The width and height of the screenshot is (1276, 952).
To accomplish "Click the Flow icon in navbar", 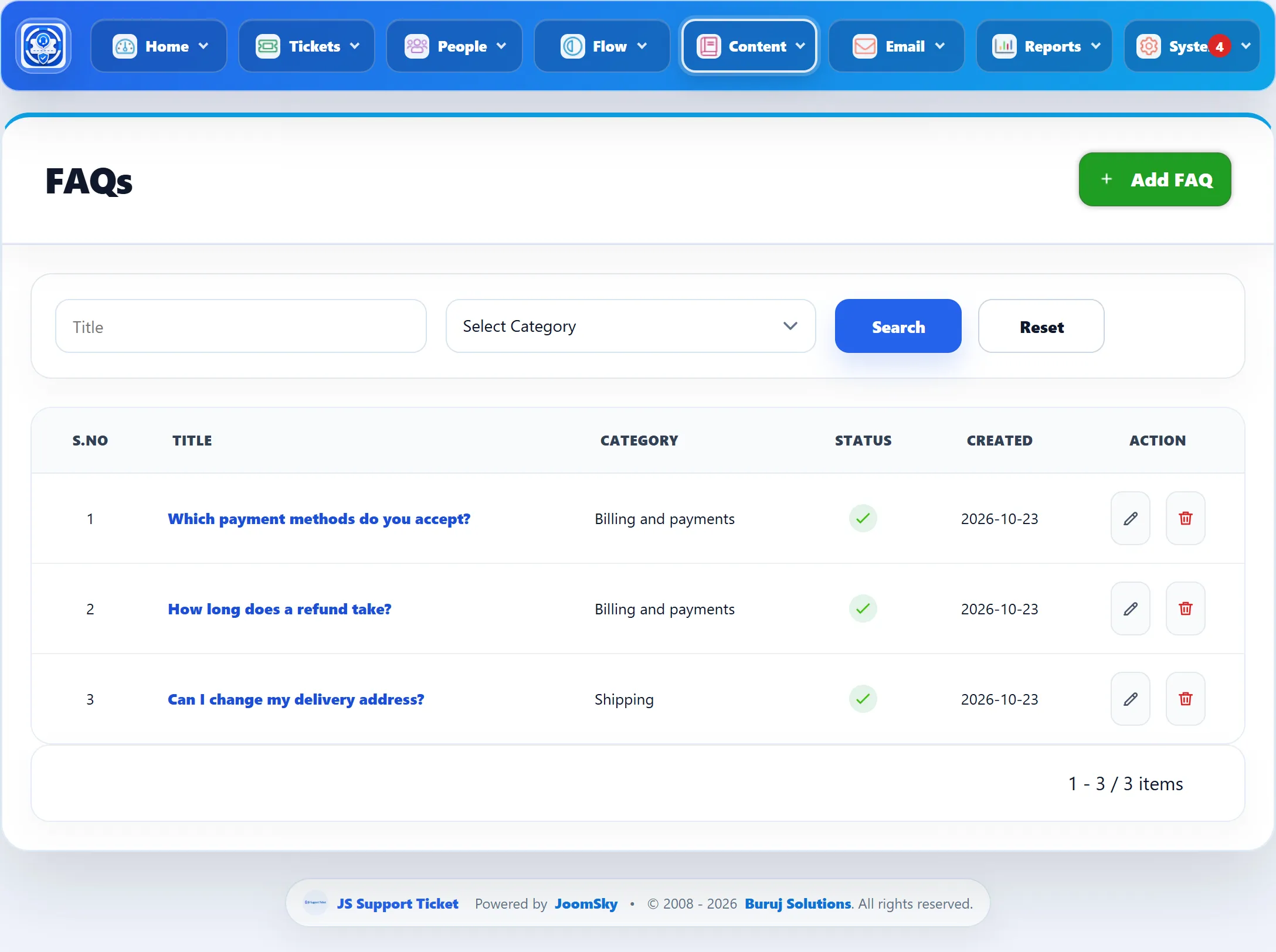I will (572, 46).
